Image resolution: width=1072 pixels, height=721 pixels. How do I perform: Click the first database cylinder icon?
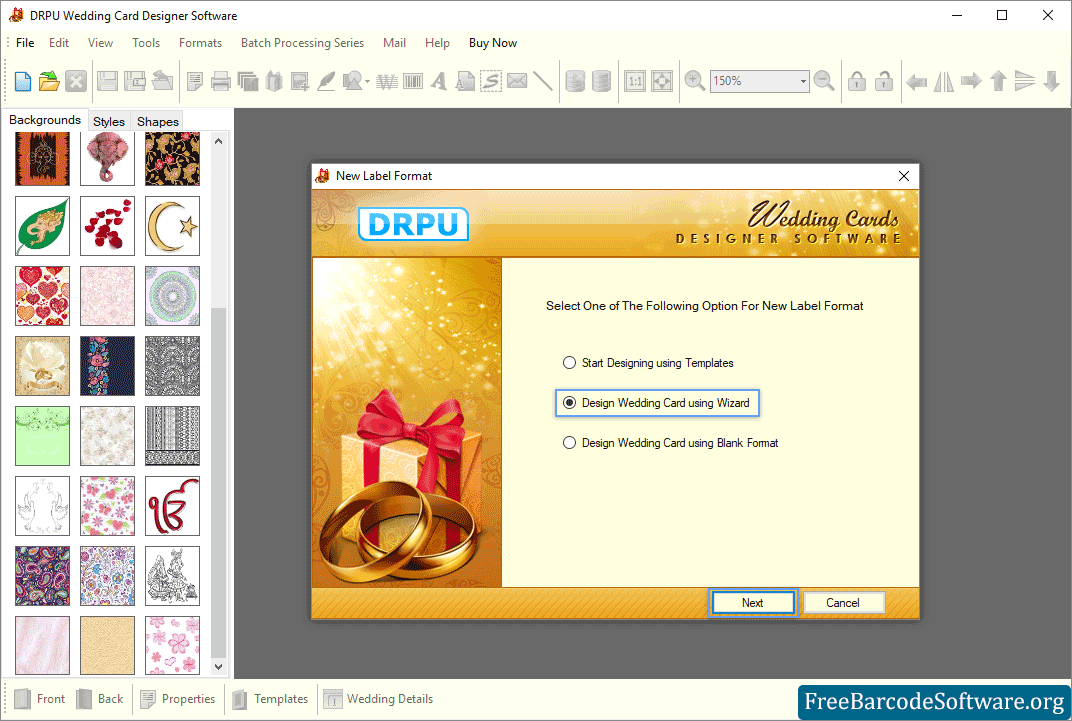tap(575, 81)
